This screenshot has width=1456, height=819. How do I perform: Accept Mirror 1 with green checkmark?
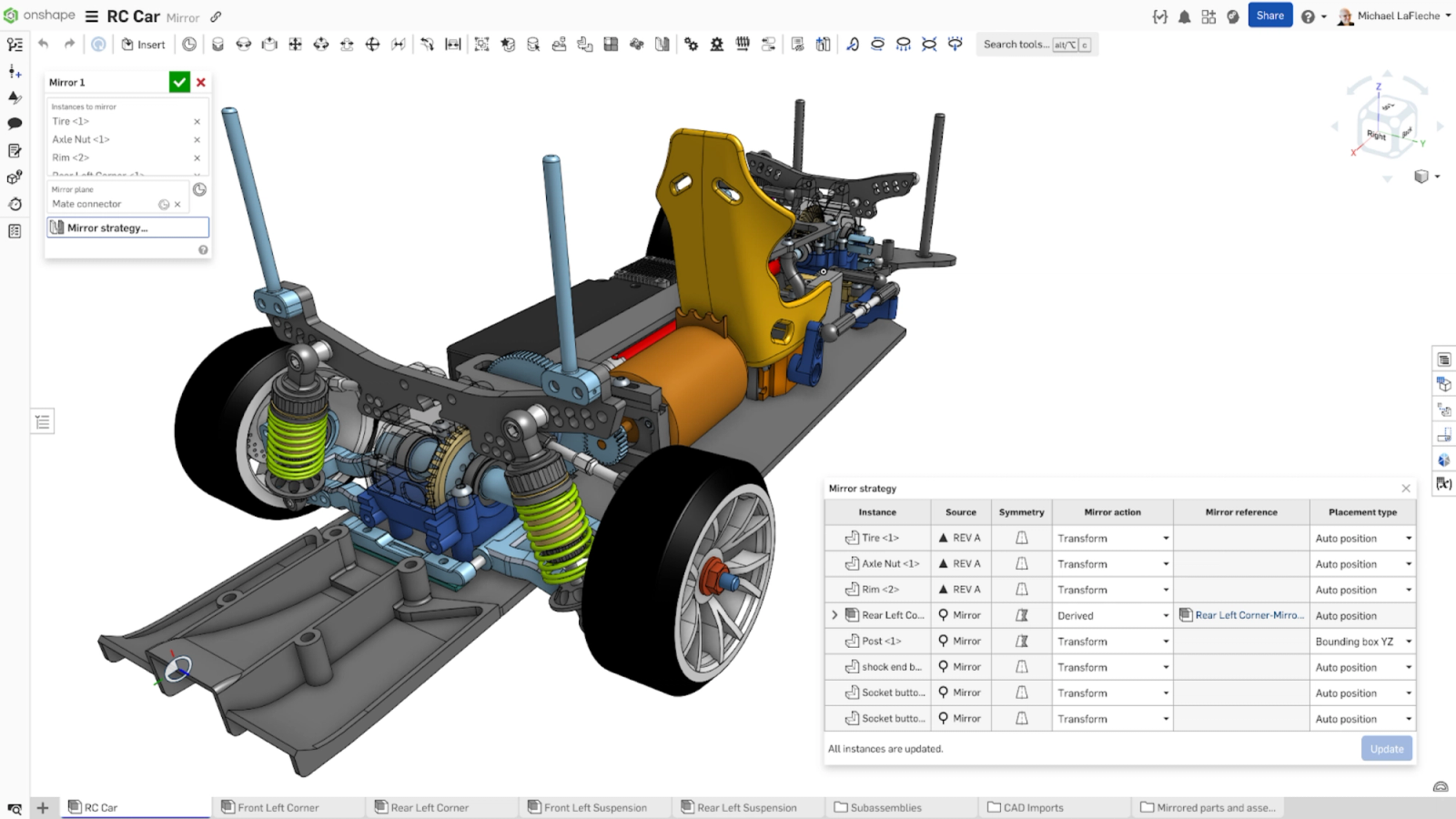click(x=179, y=82)
